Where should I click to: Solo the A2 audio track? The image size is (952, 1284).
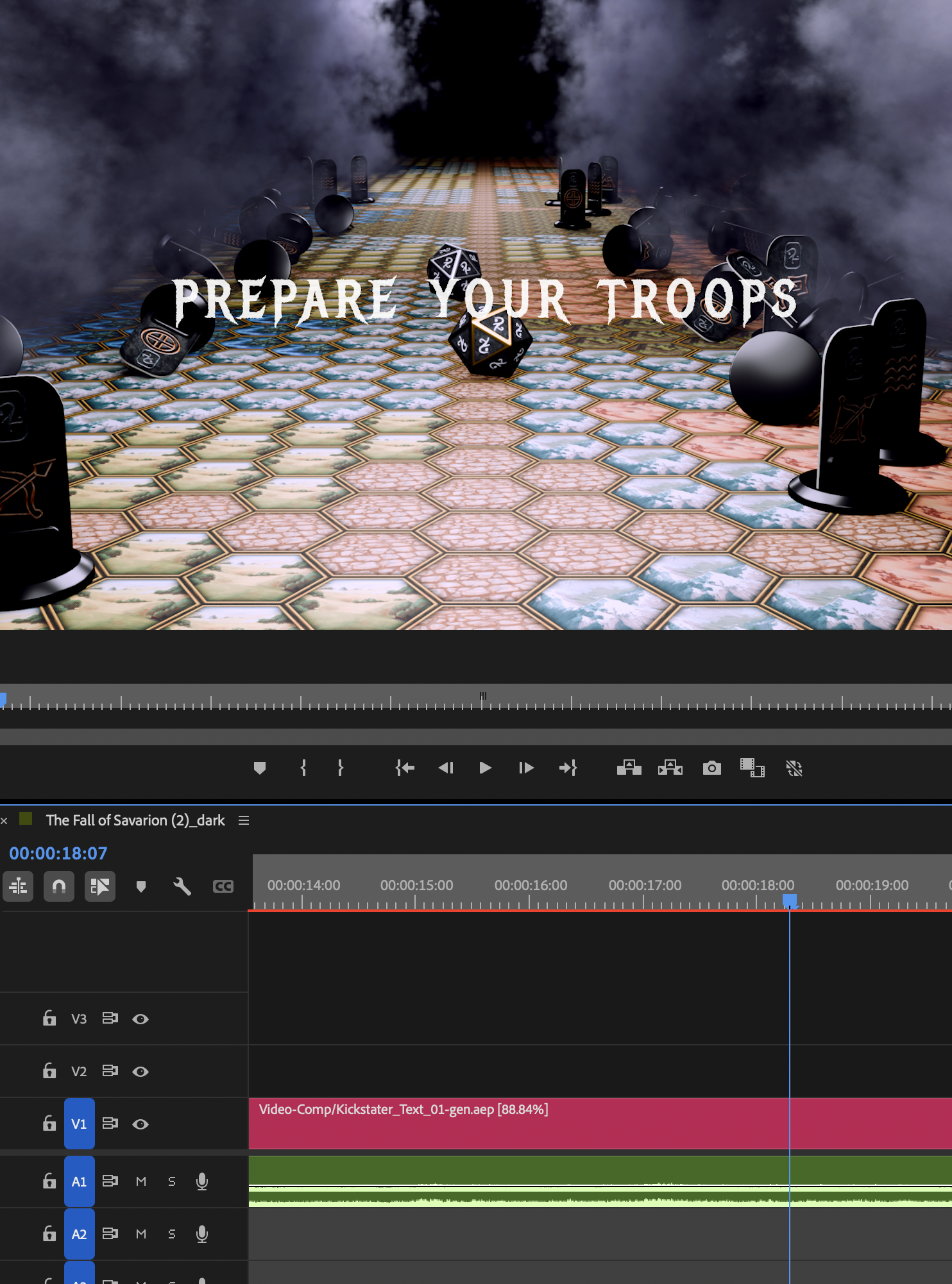coord(171,1234)
